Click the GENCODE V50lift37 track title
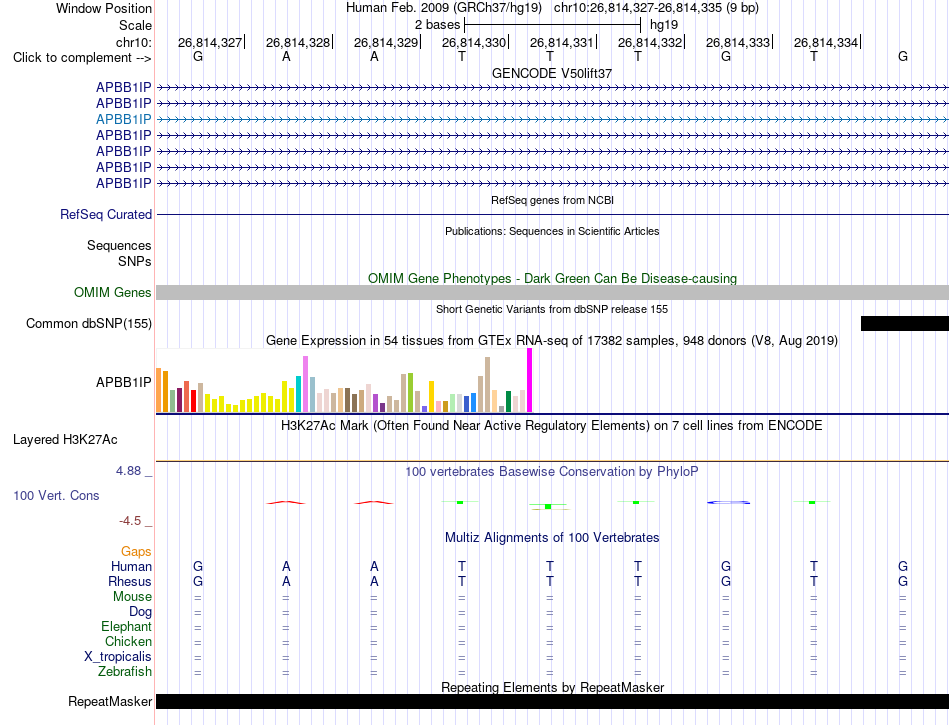This screenshot has height=725, width=950. point(552,73)
